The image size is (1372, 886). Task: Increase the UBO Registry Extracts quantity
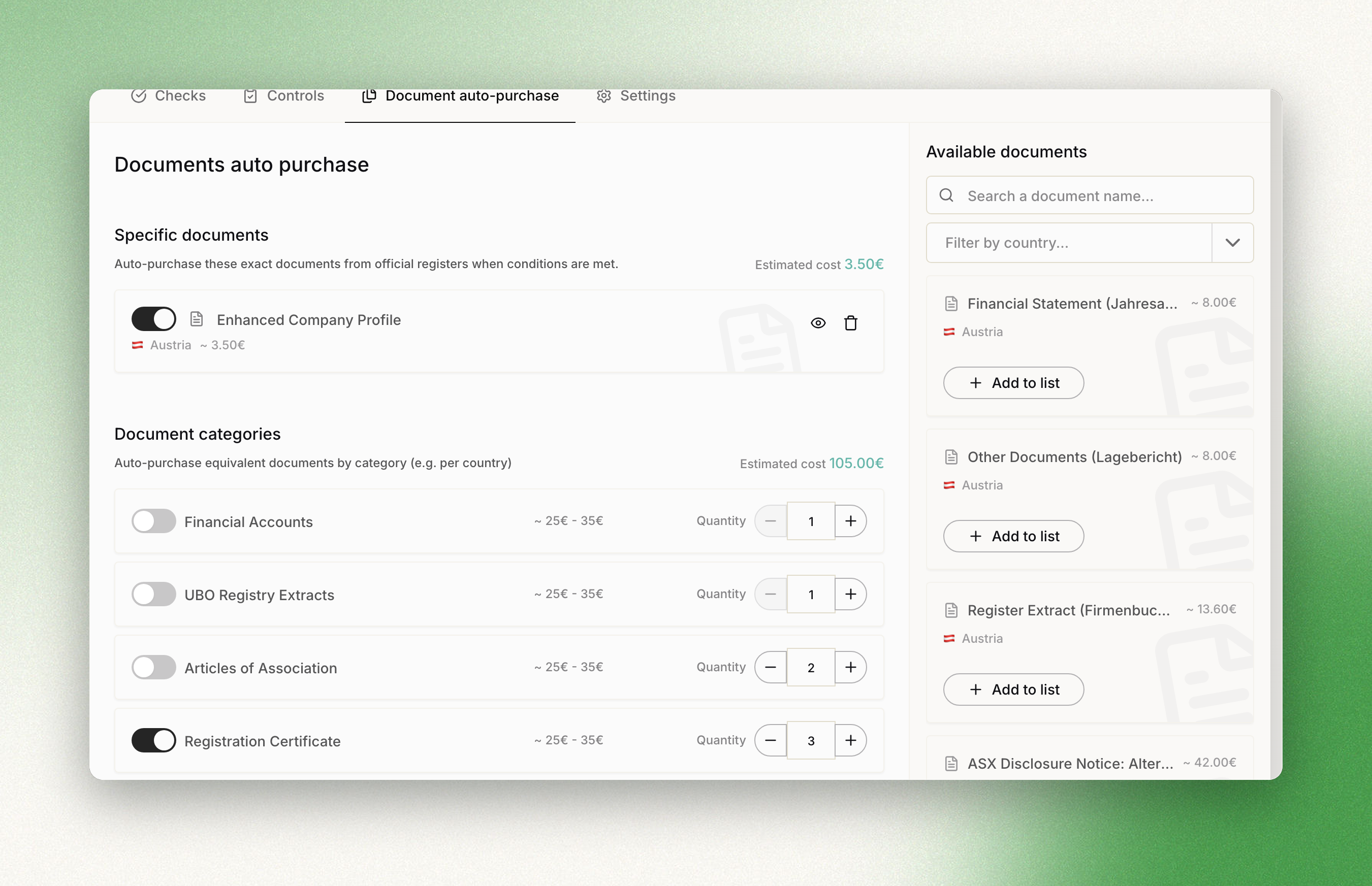(851, 595)
